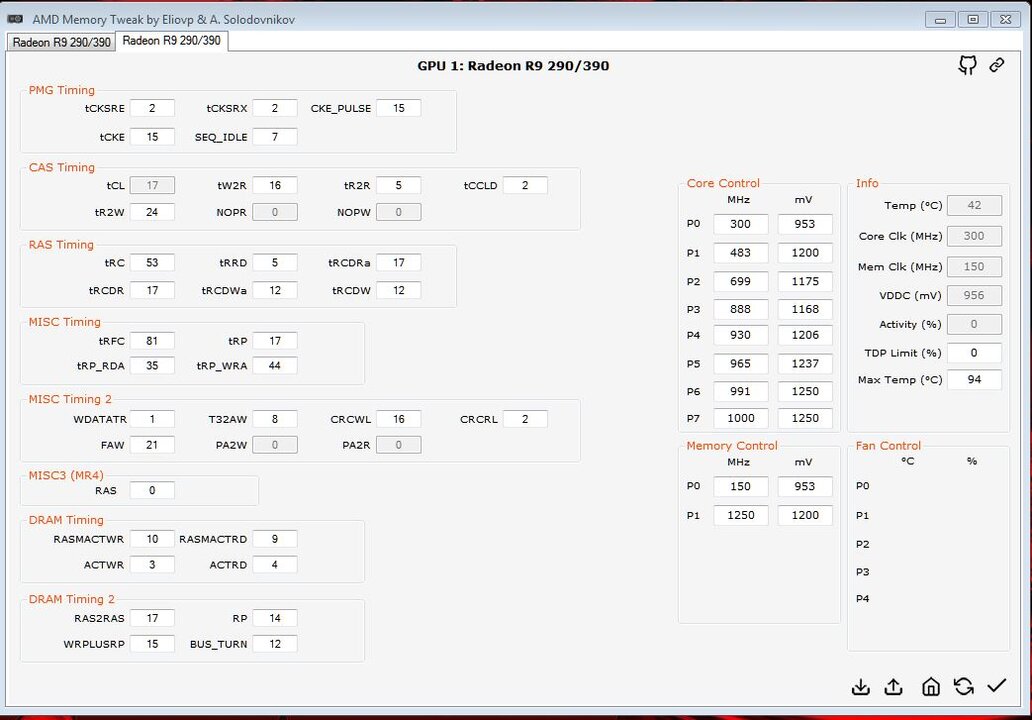The image size is (1032, 720).
Task: Open the GitHub link icon
Action: coord(967,64)
